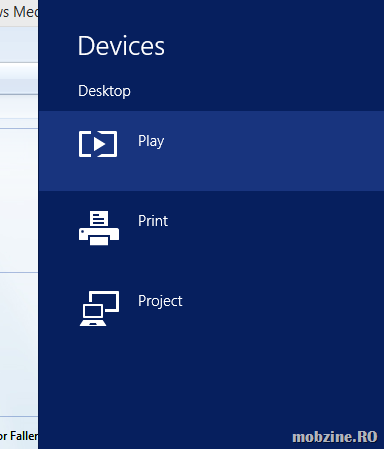Open the Project label in Devices
This screenshot has height=449, width=384.
[160, 301]
